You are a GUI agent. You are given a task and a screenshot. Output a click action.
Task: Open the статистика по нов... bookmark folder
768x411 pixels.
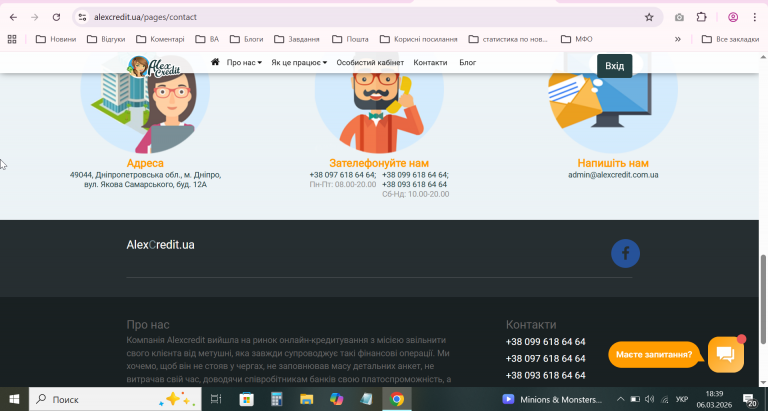508,39
